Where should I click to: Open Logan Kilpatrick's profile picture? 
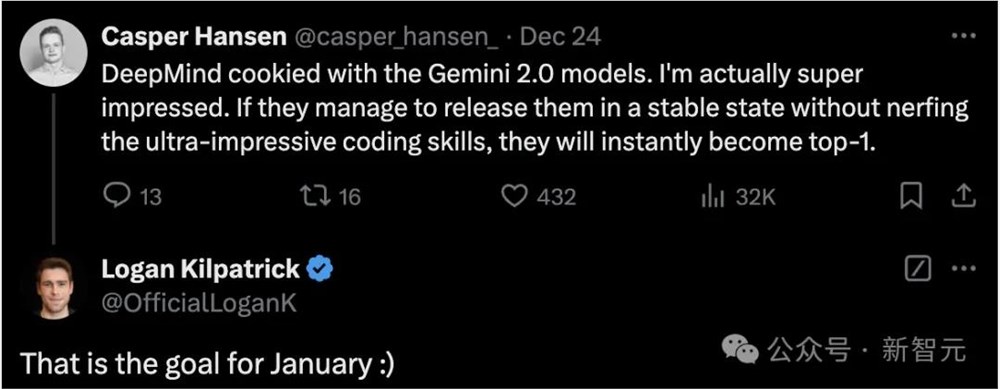pyautogui.click(x=55, y=288)
